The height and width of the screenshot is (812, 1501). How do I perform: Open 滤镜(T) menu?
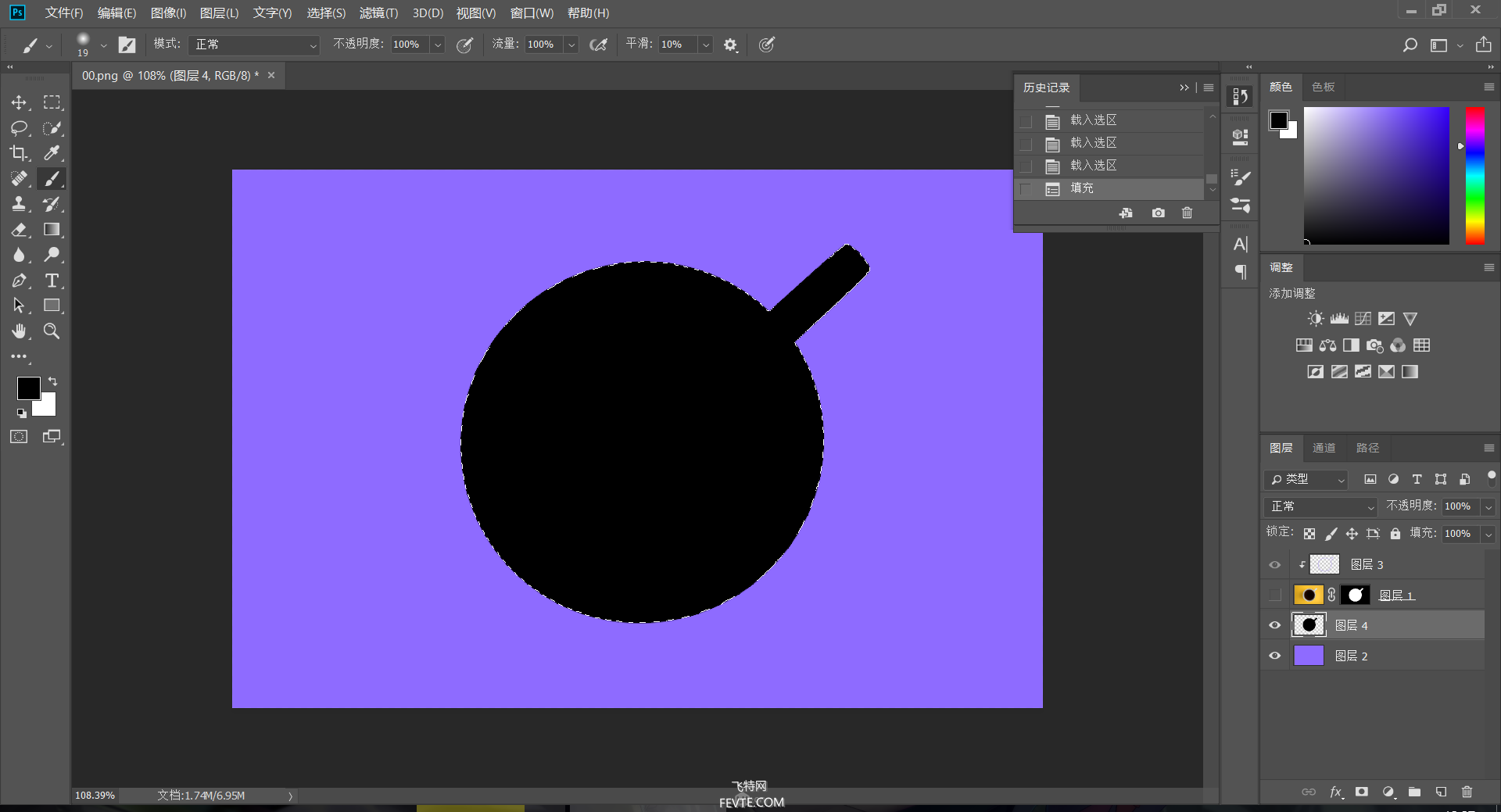(379, 13)
